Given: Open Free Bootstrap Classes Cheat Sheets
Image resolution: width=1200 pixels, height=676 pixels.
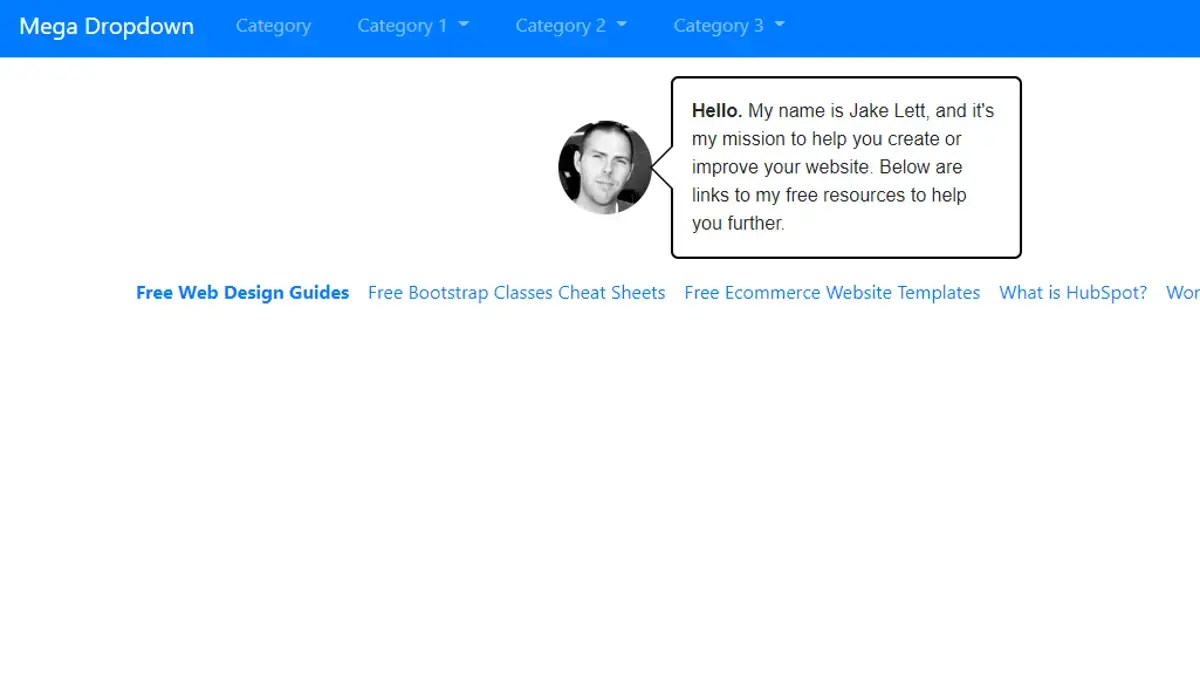Looking at the screenshot, I should click(x=516, y=292).
